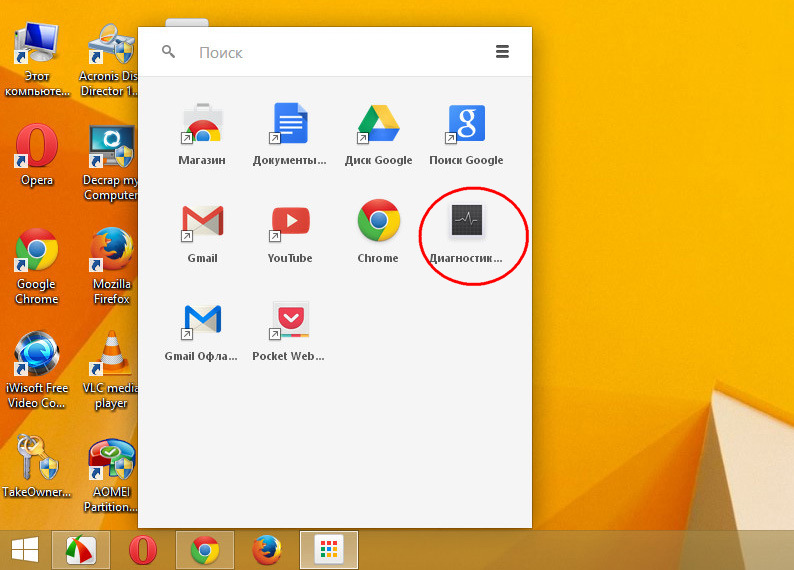Open the launcher hamburger menu
The height and width of the screenshot is (570, 794).
(x=502, y=52)
